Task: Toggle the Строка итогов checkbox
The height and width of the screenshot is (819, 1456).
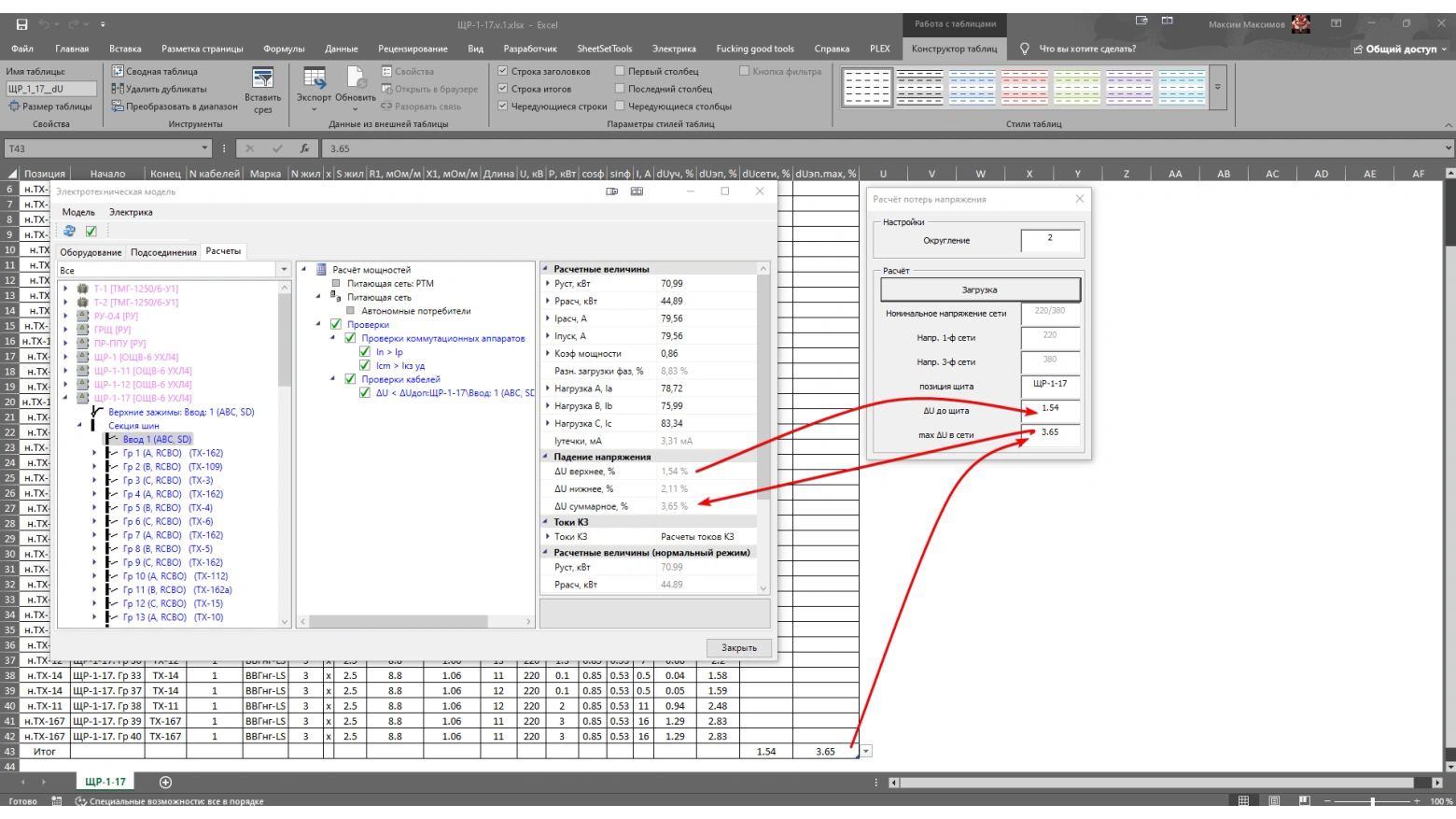Action: [x=503, y=89]
